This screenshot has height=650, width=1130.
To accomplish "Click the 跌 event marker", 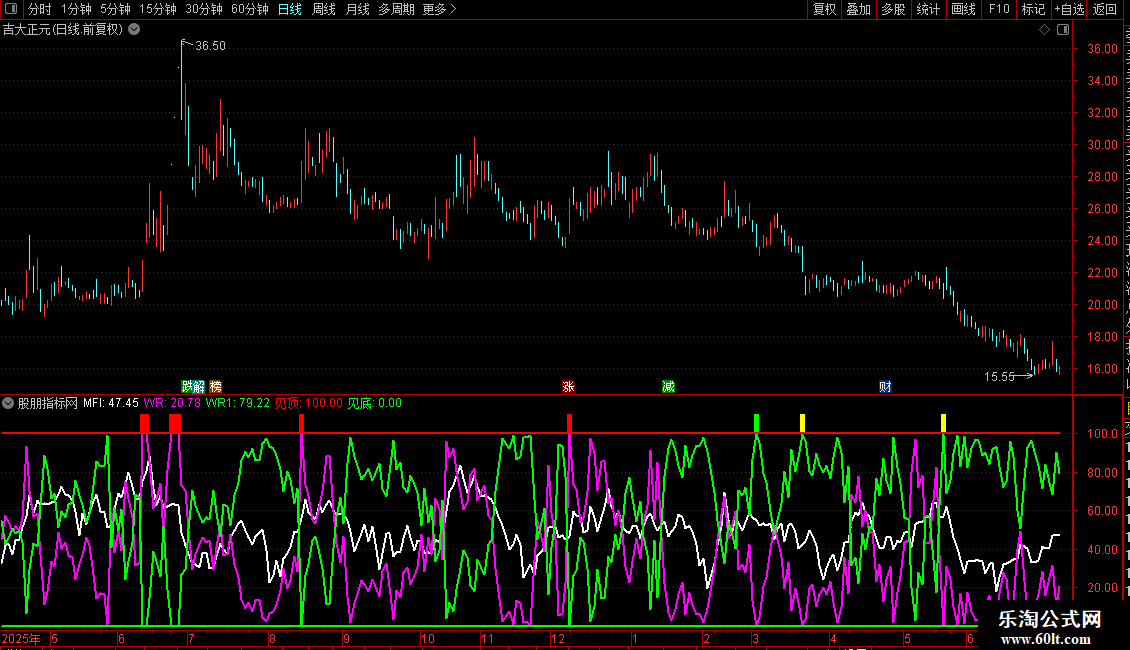I will (x=187, y=387).
